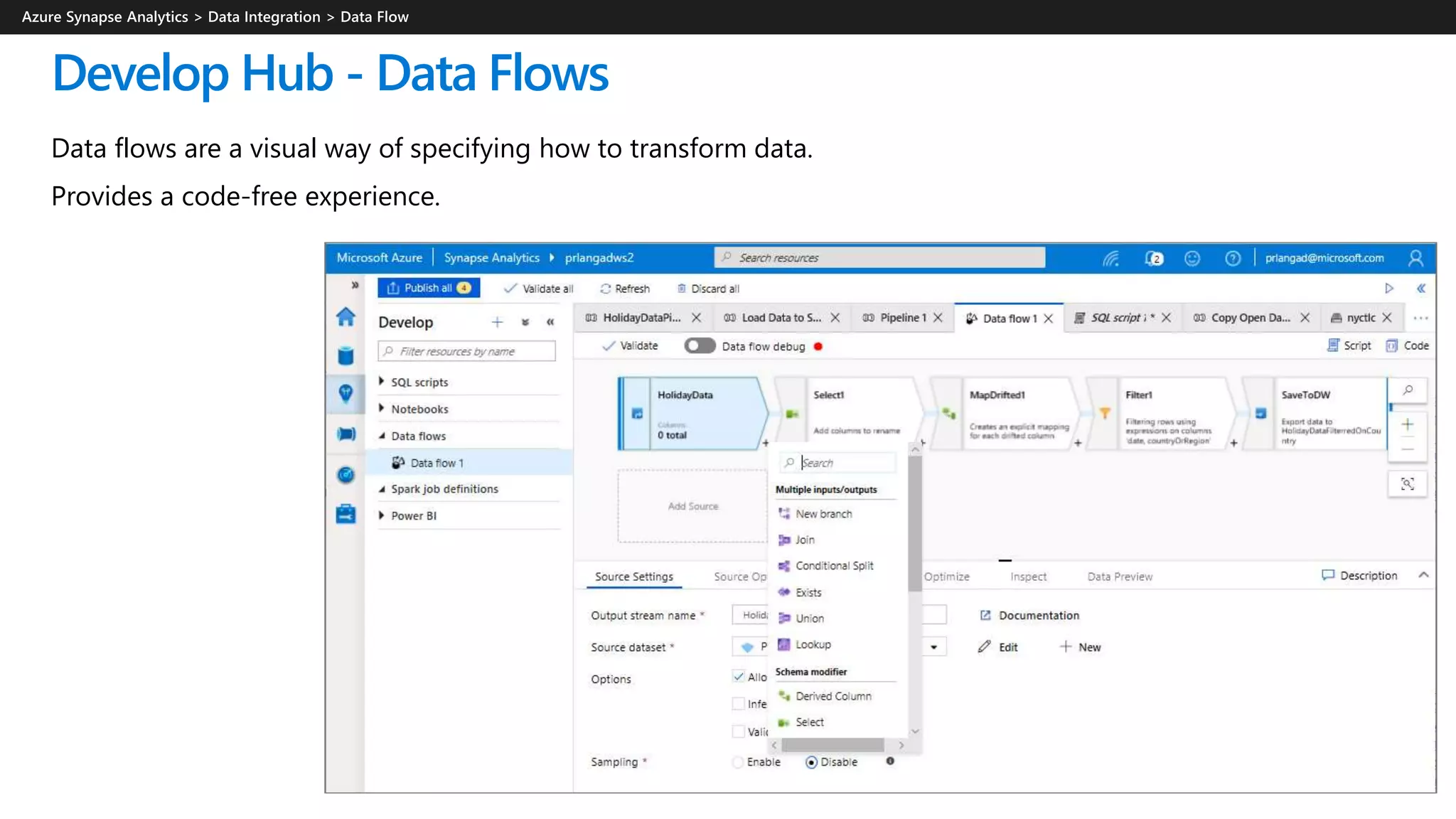Select the Develop hub icon
This screenshot has width=1456, height=819.
click(346, 394)
